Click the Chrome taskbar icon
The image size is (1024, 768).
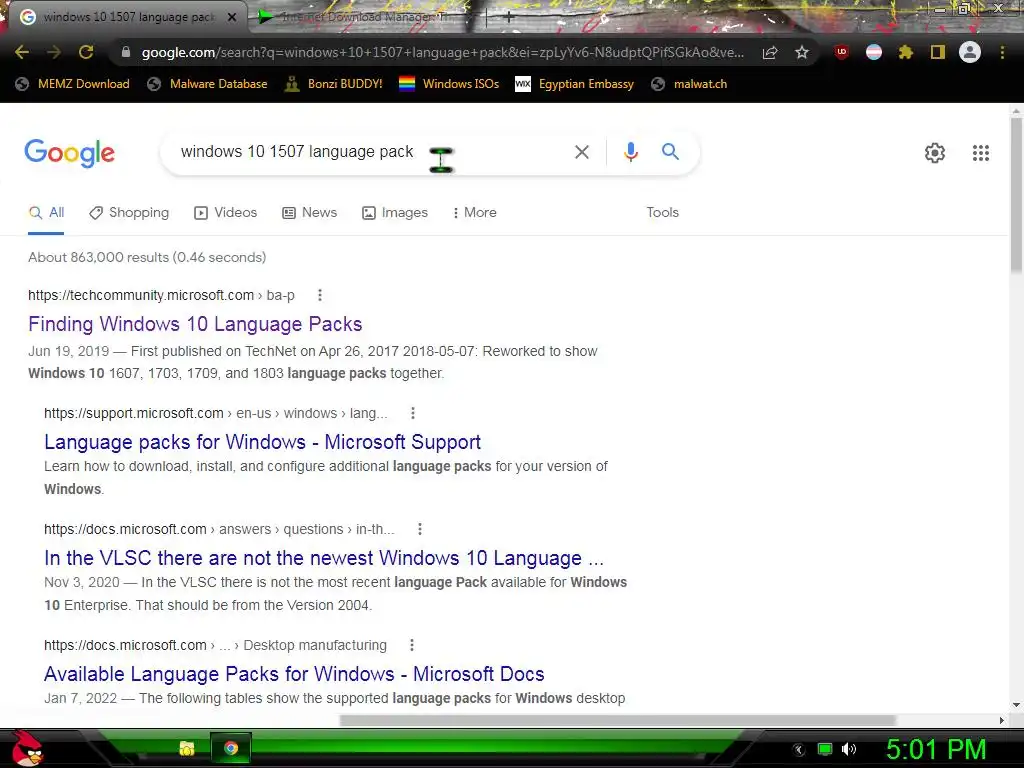click(x=231, y=748)
